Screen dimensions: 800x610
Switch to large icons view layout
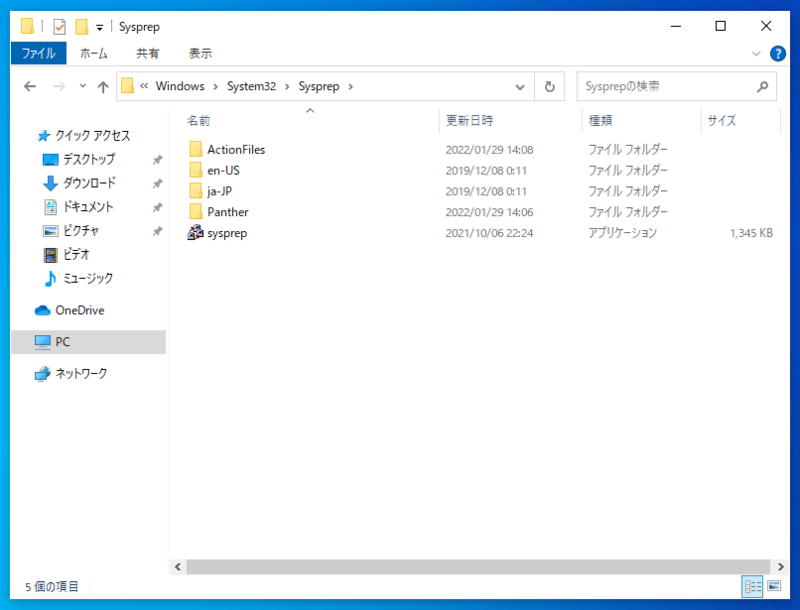click(x=774, y=586)
